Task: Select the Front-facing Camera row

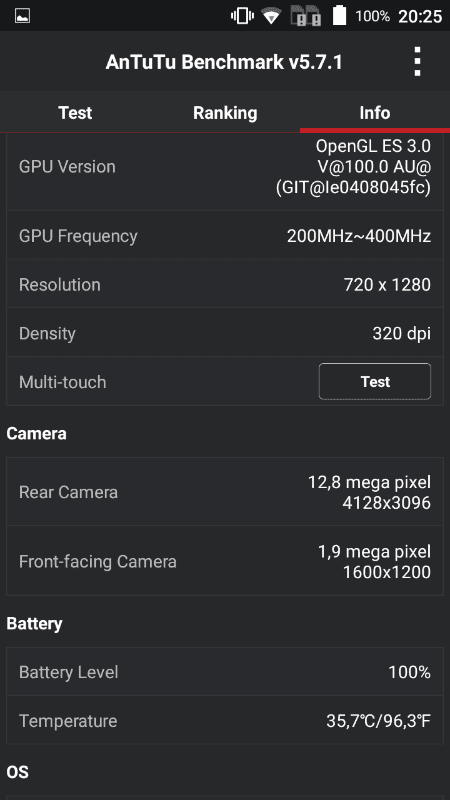Action: tap(225, 561)
